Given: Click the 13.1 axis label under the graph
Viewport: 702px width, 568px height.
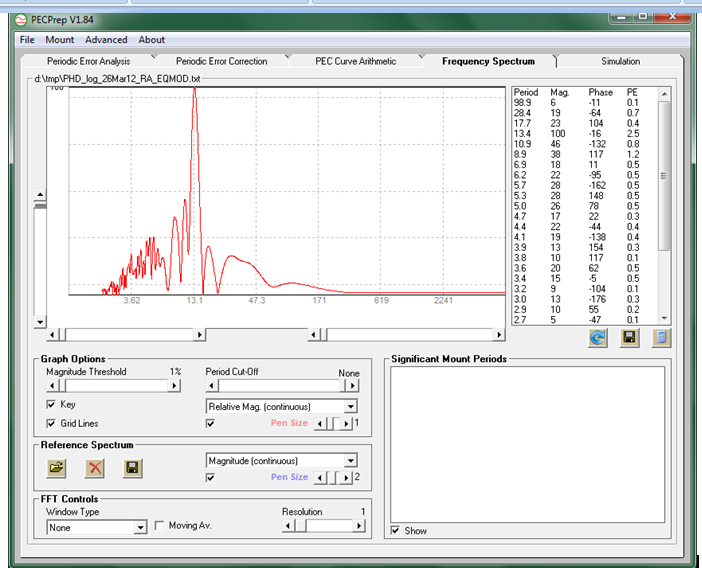Looking at the screenshot, I should click(x=195, y=300).
